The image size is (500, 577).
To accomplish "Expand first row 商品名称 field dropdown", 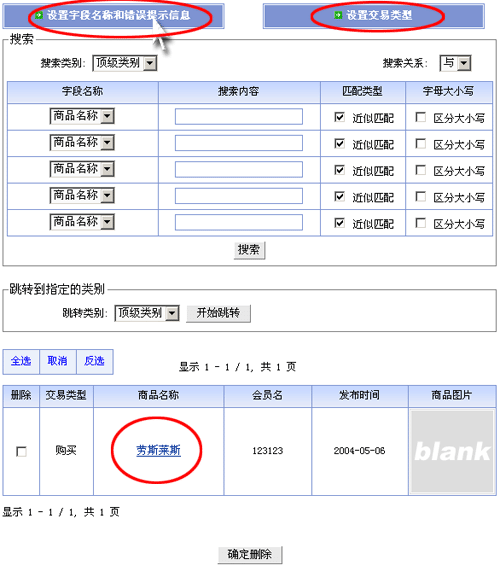I will (82, 116).
